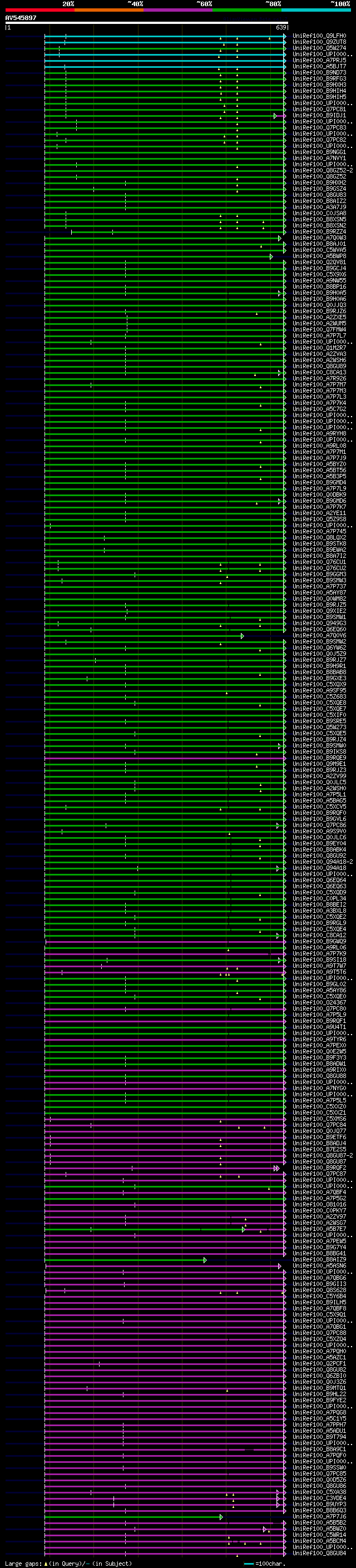The image size is (356, 1568).
Task: Click the green ~80% legend segment
Action: 246,10
